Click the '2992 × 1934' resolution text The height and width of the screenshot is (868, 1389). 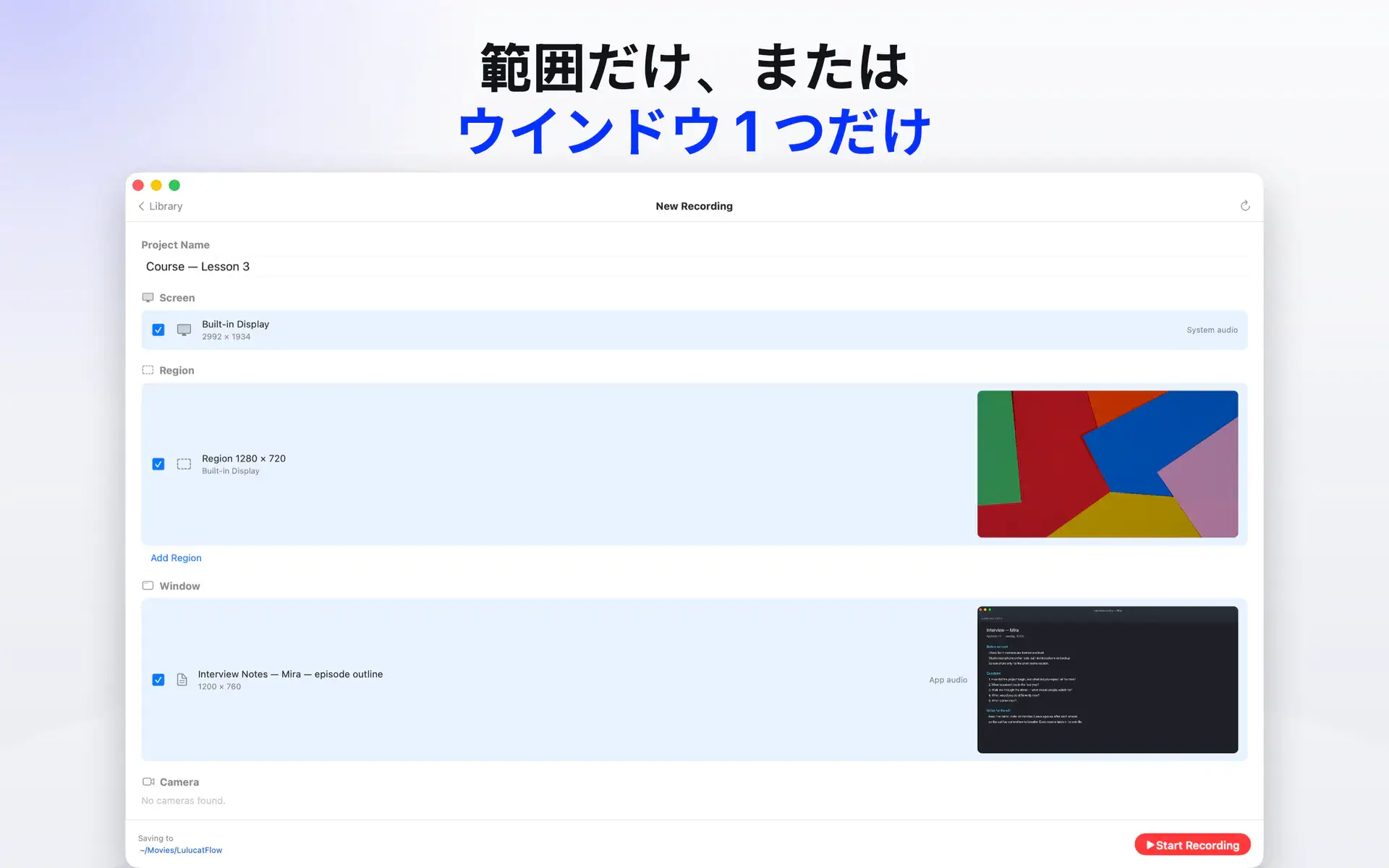click(226, 337)
